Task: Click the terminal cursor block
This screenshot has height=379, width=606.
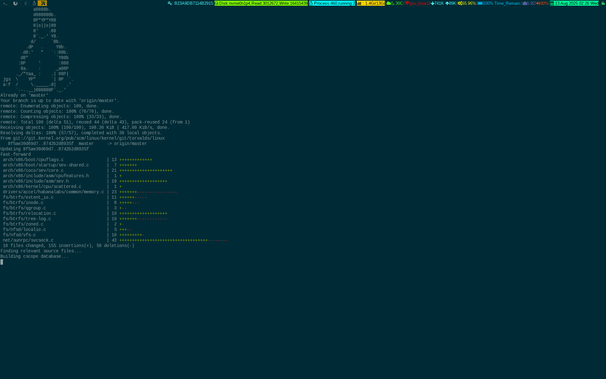Action: [x=2, y=262]
